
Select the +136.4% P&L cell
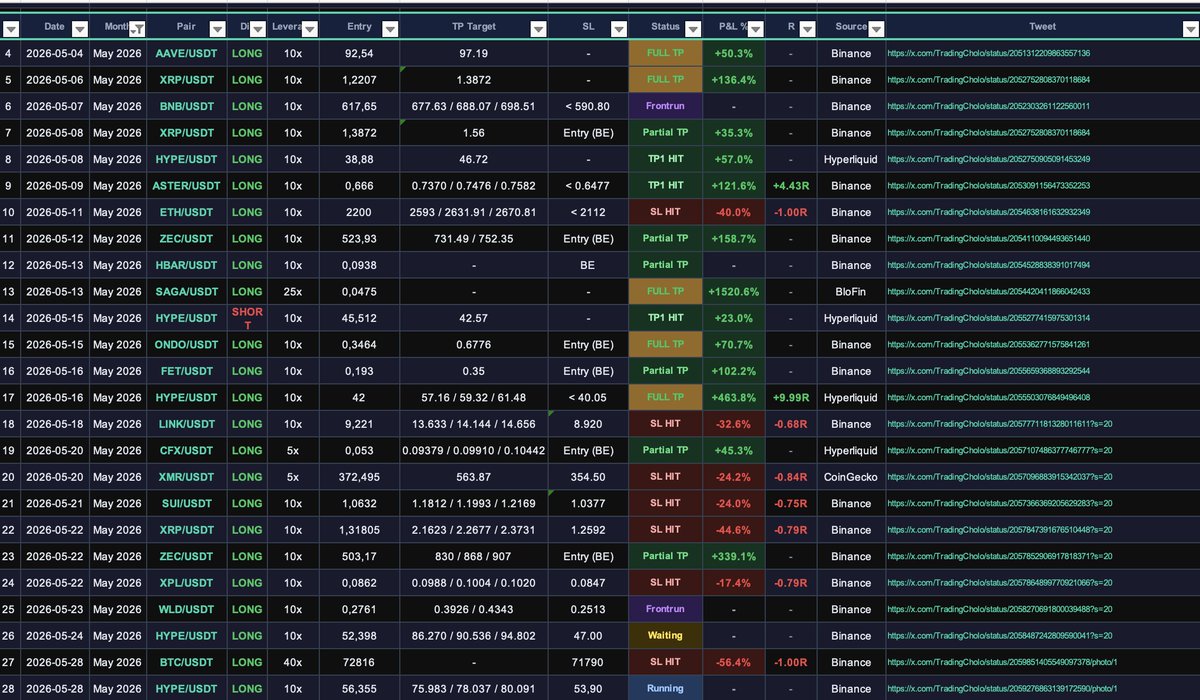pos(733,80)
